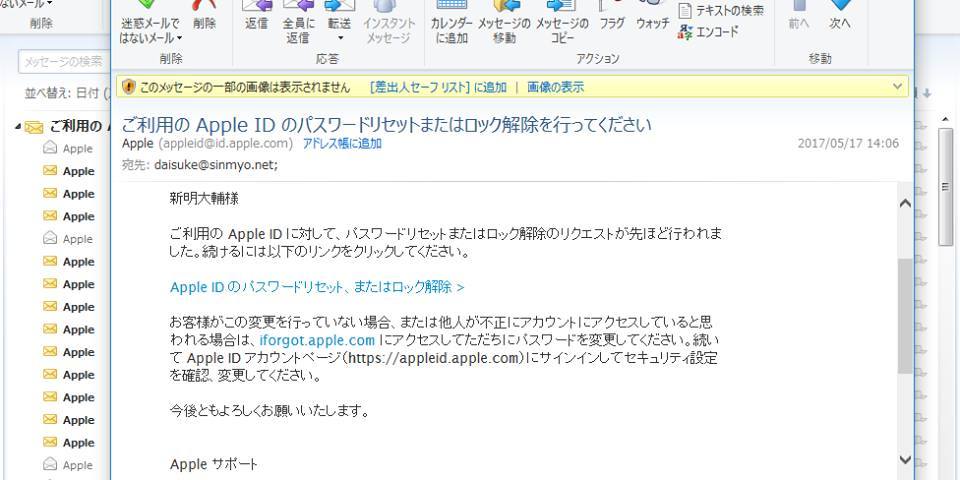Click the recipient address daisuke@sinmyo.net
This screenshot has height=480, width=960.
point(216,165)
